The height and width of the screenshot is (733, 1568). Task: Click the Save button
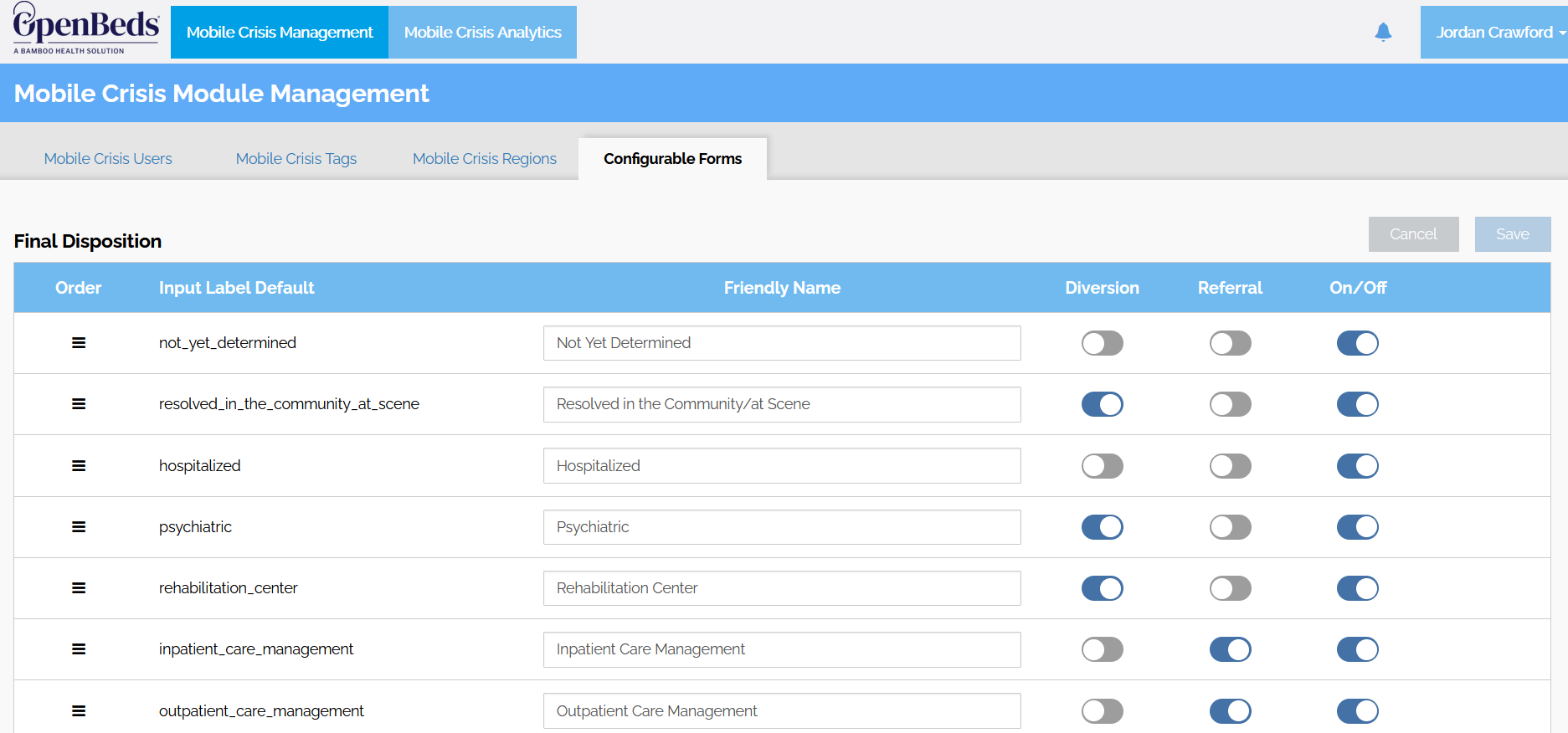click(x=1513, y=234)
